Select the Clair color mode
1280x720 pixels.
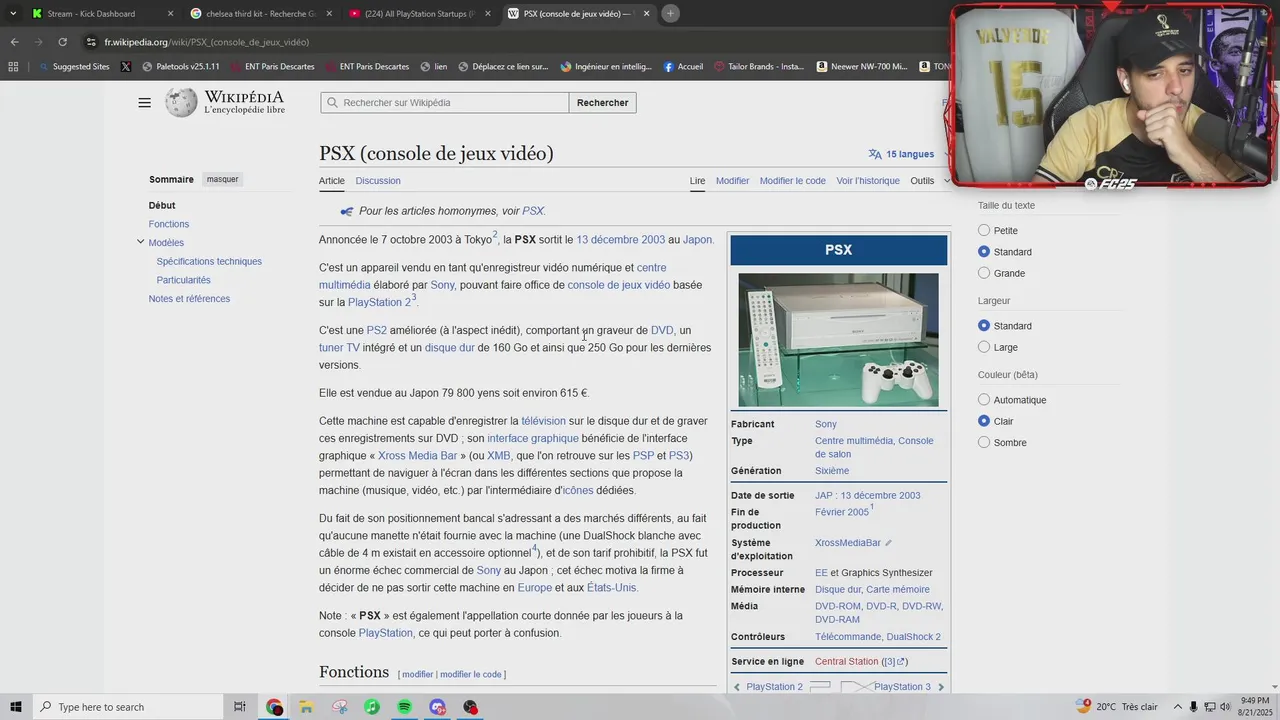pyautogui.click(x=984, y=421)
